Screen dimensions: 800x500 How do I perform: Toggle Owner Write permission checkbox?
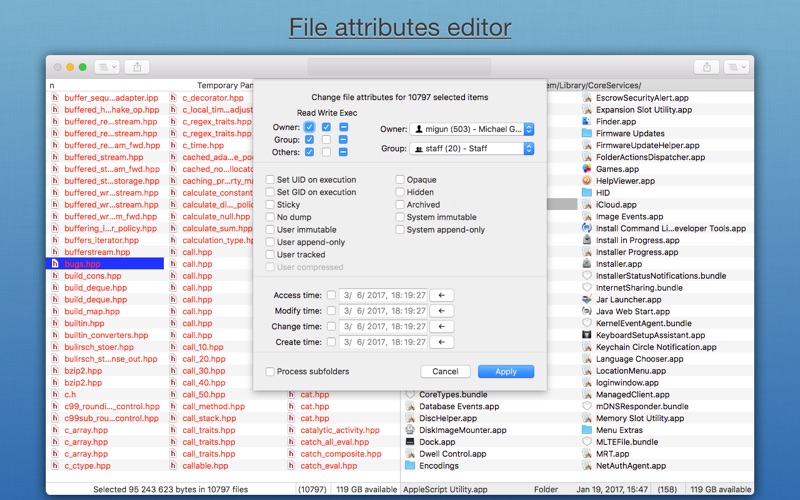(x=326, y=127)
